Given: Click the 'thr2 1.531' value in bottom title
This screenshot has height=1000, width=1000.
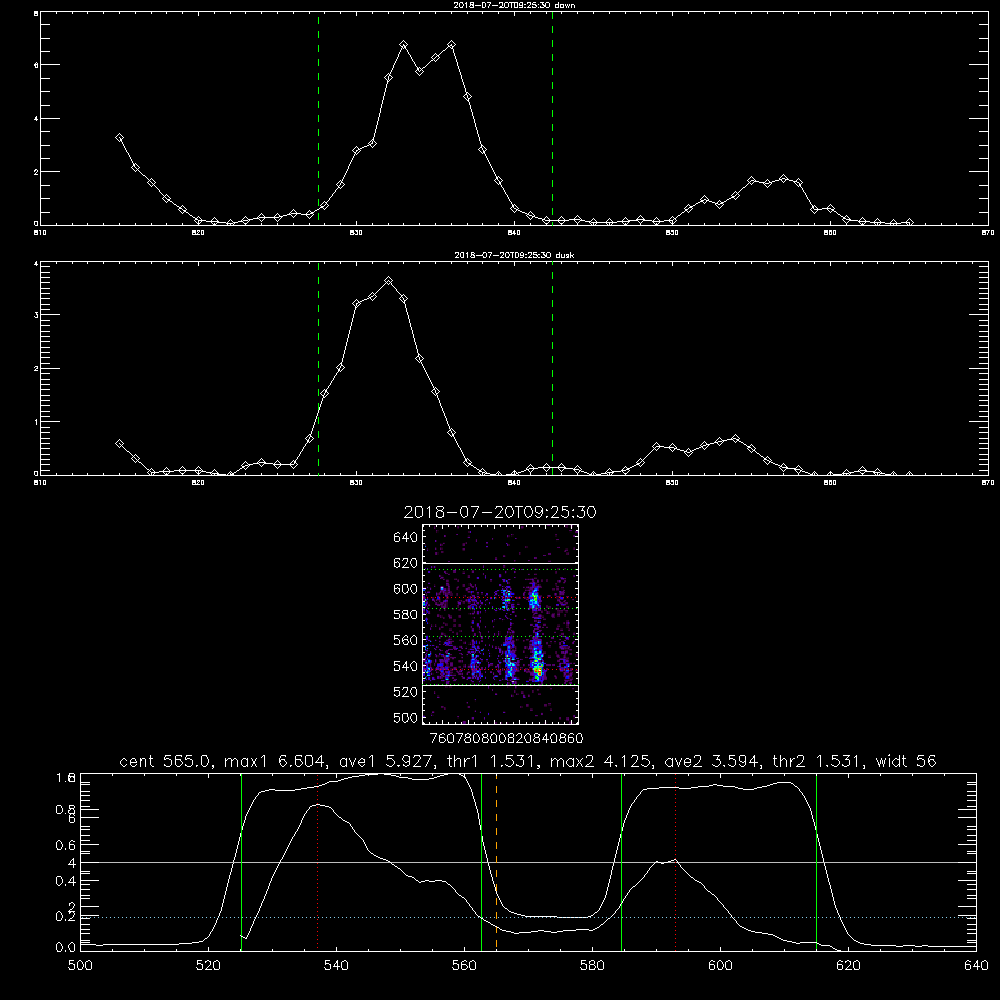Looking at the screenshot, I should pyautogui.click(x=818, y=761).
